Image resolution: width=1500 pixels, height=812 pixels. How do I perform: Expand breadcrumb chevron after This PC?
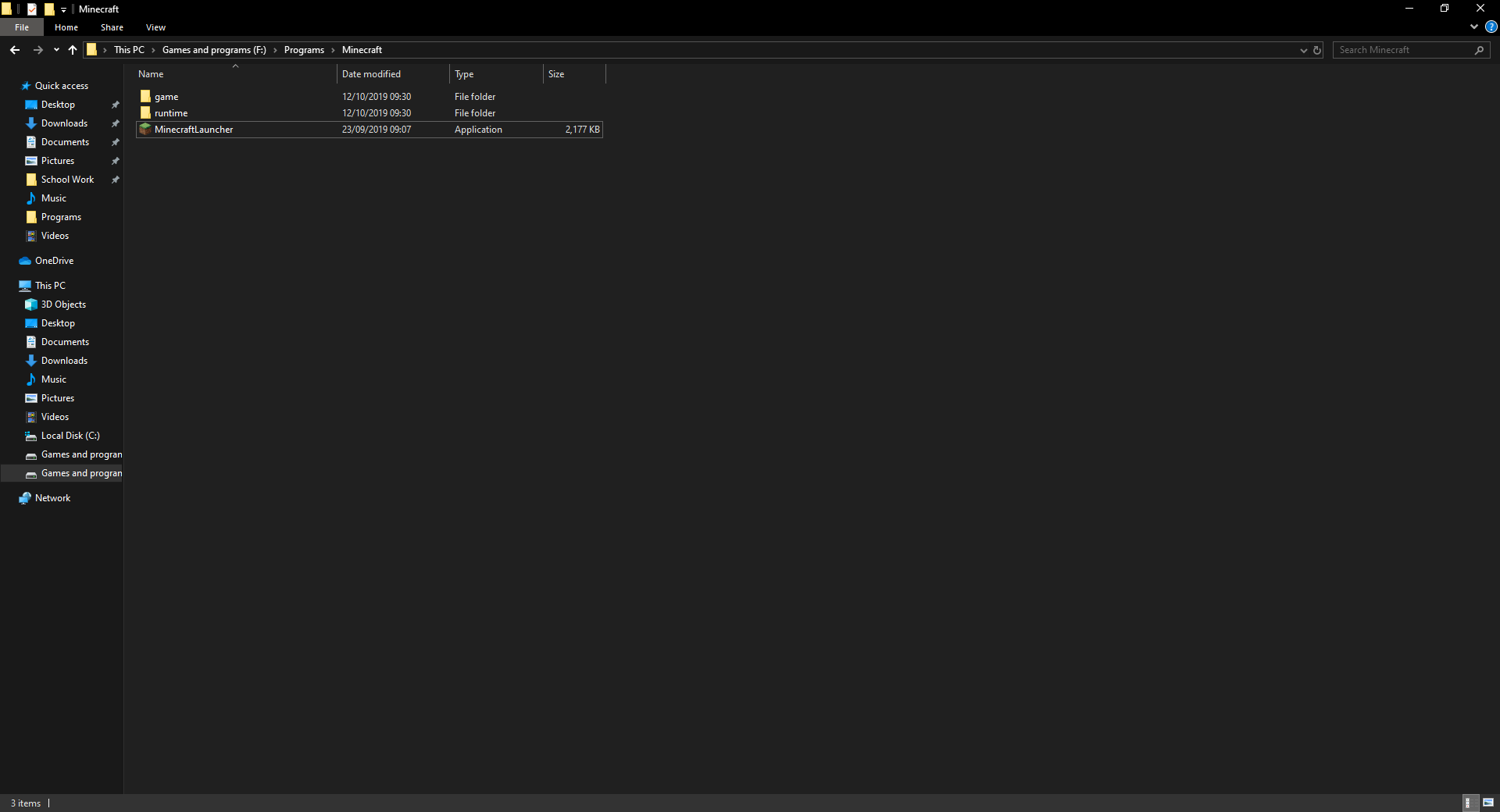coord(153,50)
